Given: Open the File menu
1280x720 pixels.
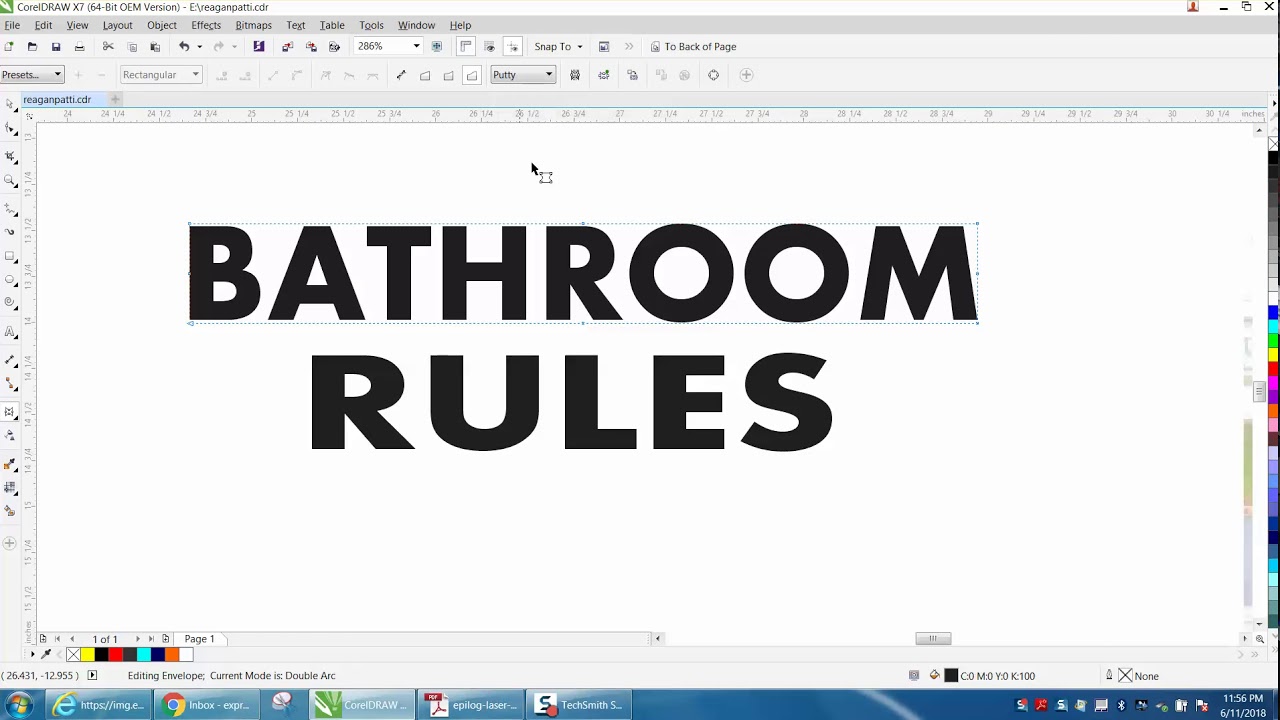Looking at the screenshot, I should (12, 25).
